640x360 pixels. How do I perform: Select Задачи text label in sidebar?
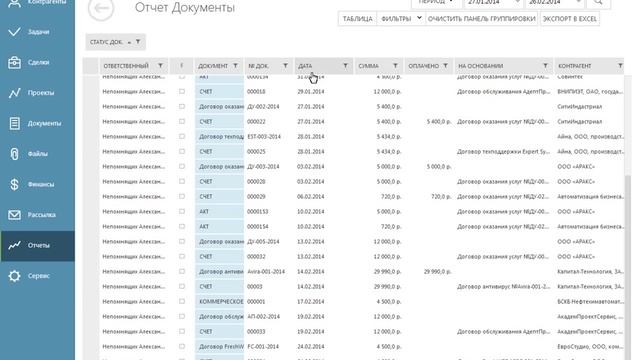(x=39, y=32)
